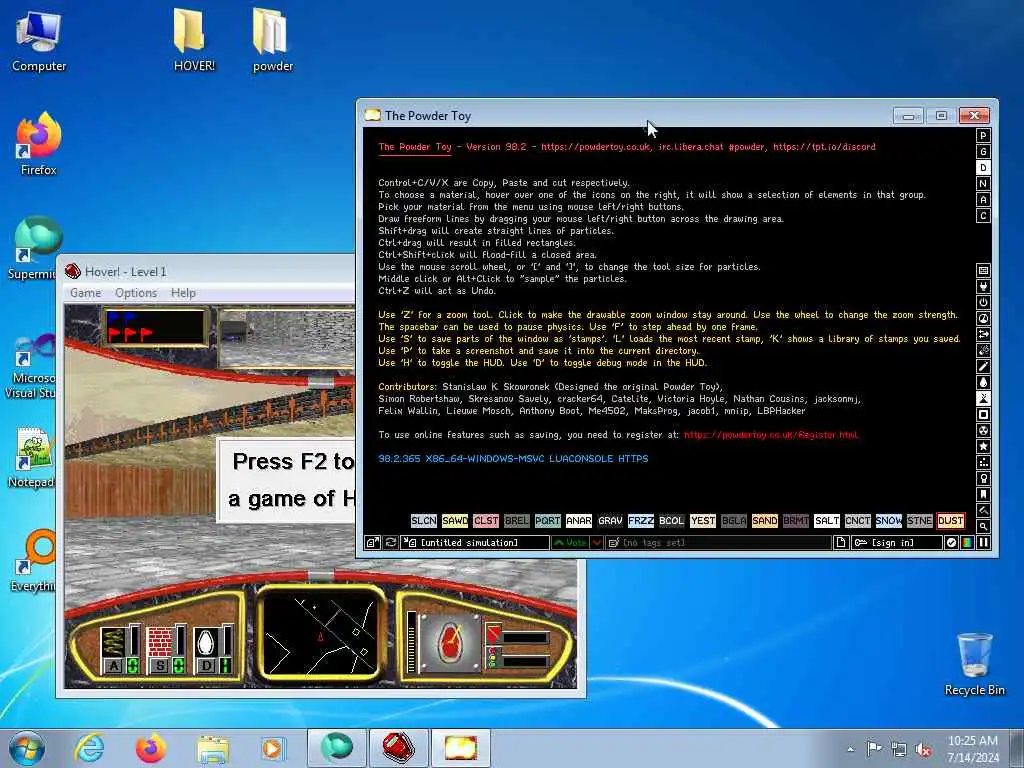Image resolution: width=1024 pixels, height=768 pixels.
Task: Select the CNCT element
Action: click(857, 520)
